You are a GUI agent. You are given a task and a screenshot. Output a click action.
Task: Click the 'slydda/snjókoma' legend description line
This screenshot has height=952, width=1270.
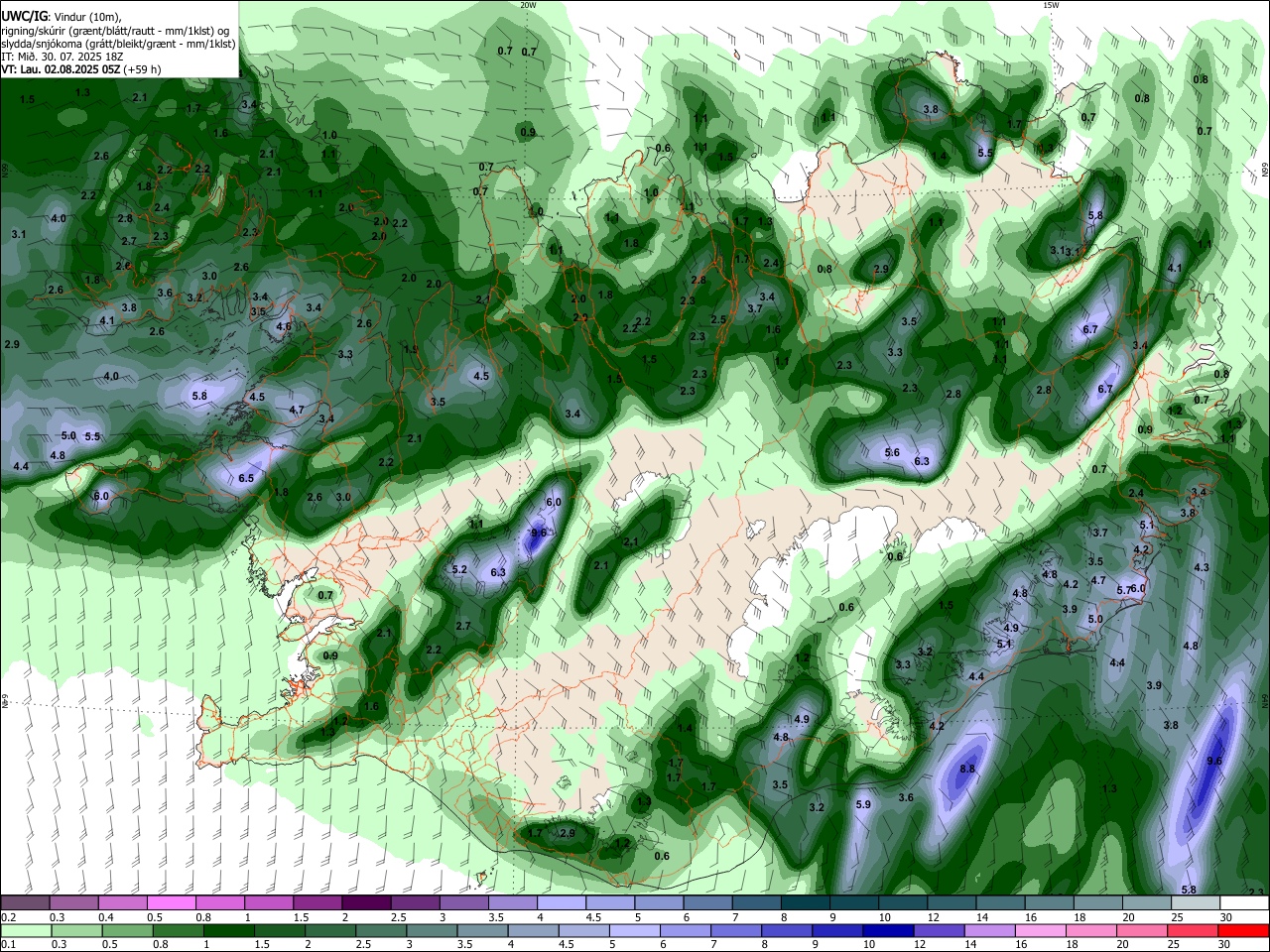tap(118, 44)
